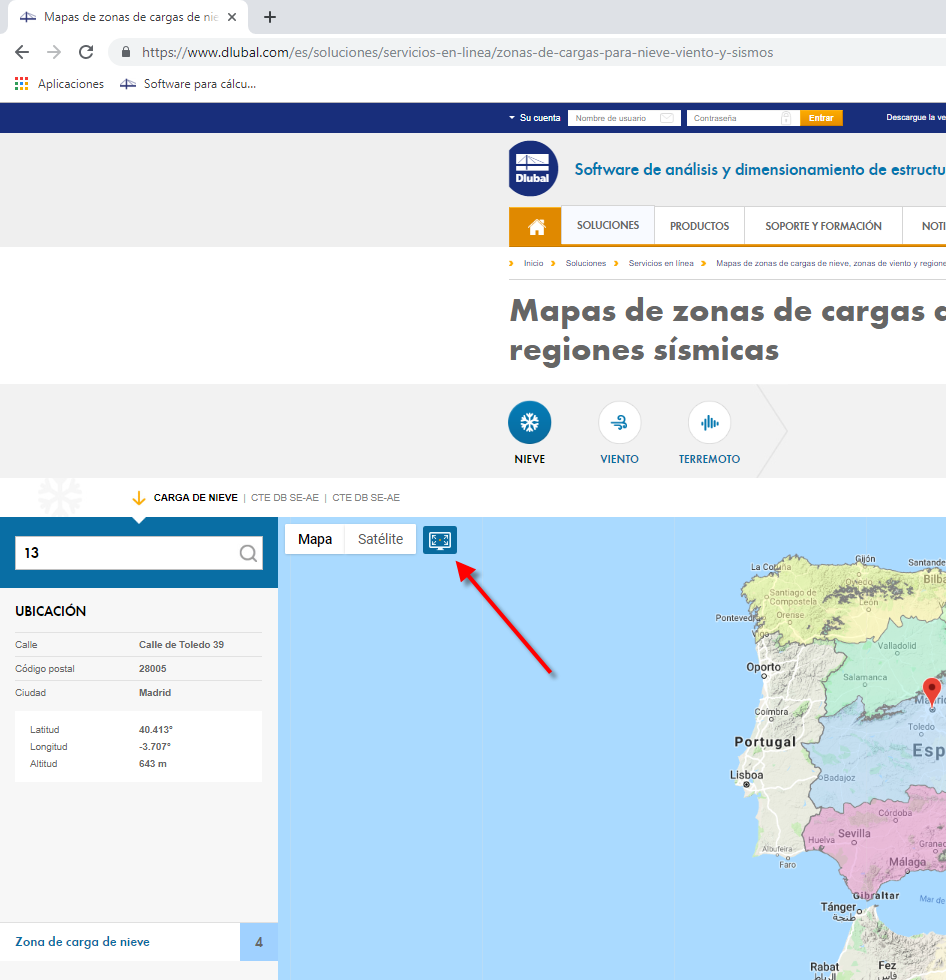Select the first CTE DB SE-AE standard

pyautogui.click(x=285, y=498)
